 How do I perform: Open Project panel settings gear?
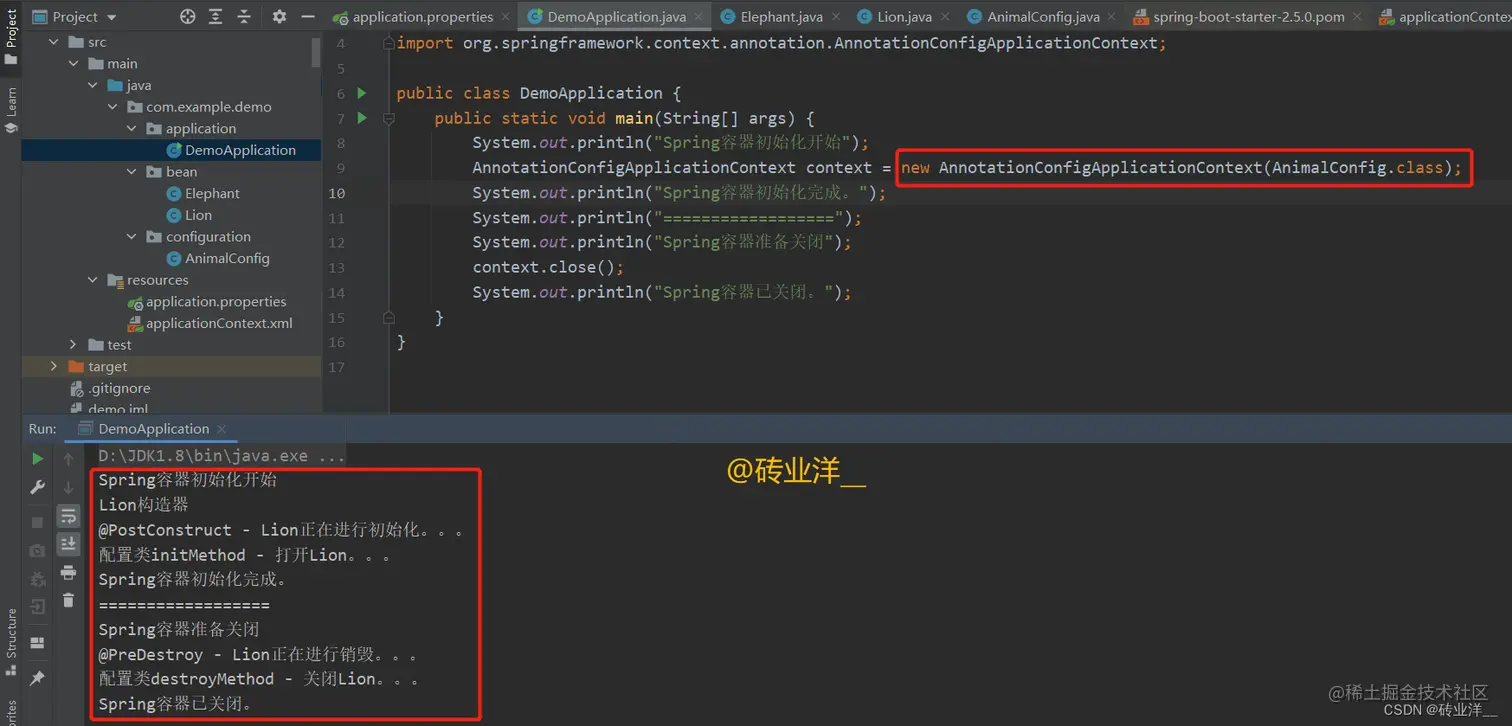(x=279, y=17)
